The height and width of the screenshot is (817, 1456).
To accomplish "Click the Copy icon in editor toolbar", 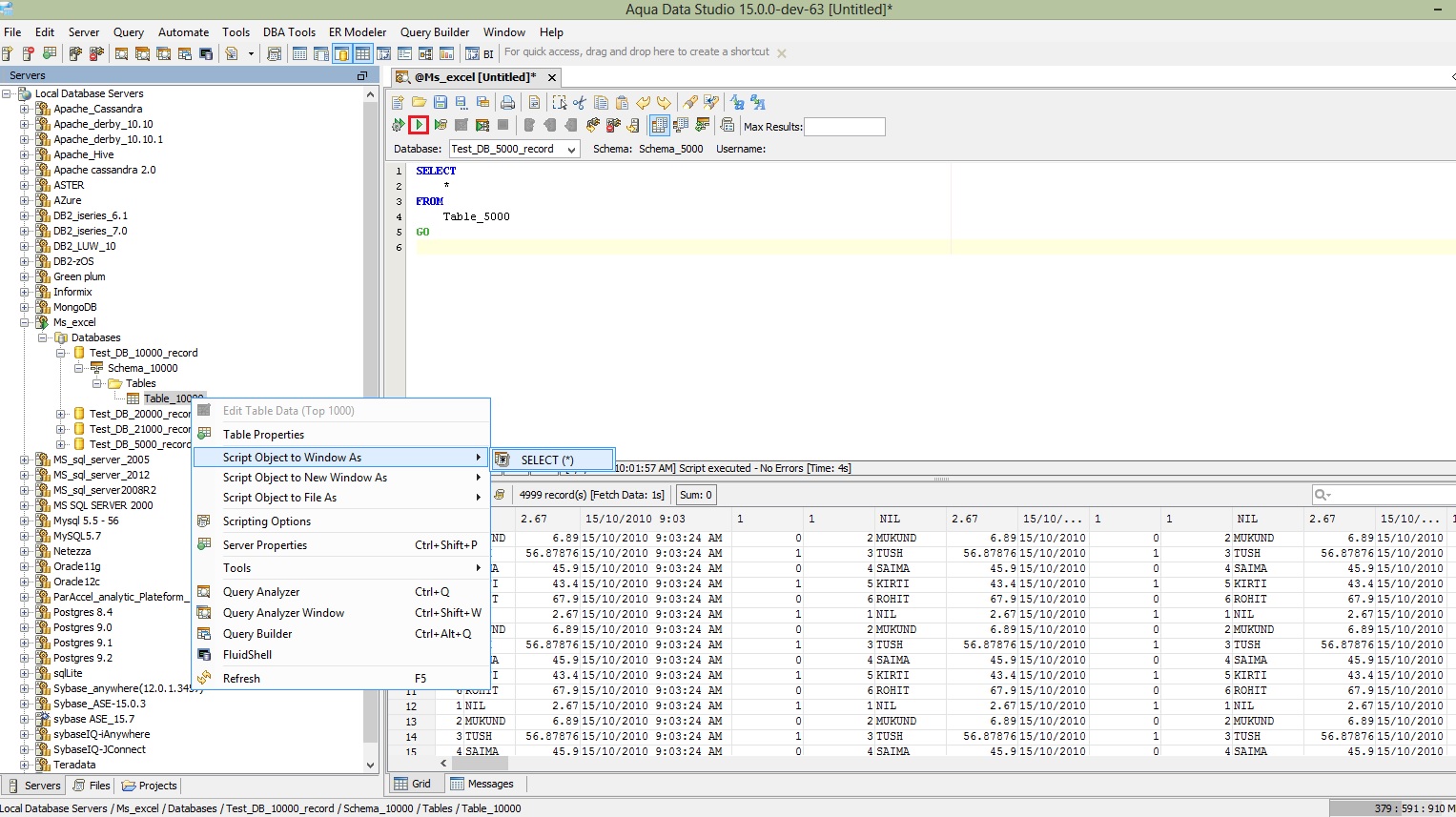I will coord(601,102).
